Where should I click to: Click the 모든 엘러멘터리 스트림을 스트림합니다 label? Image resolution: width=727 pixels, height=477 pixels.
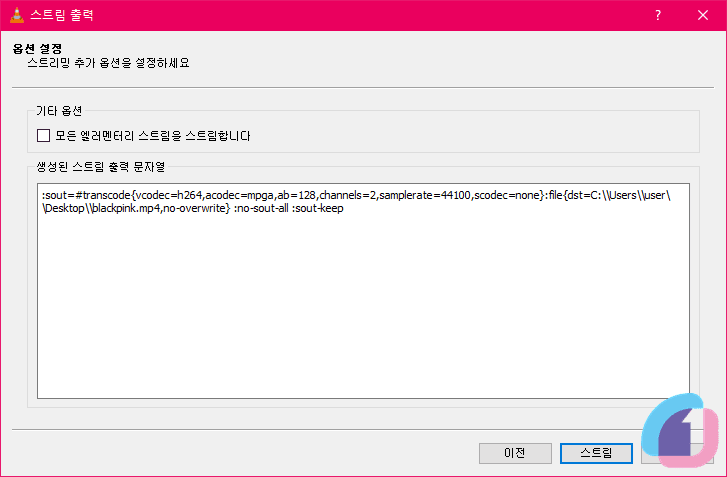pos(153,136)
